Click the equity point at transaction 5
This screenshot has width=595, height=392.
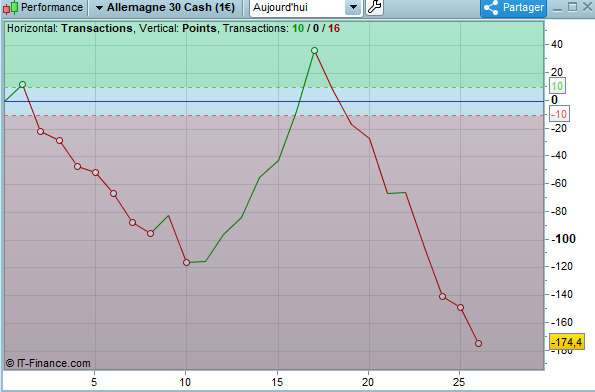(x=96, y=173)
